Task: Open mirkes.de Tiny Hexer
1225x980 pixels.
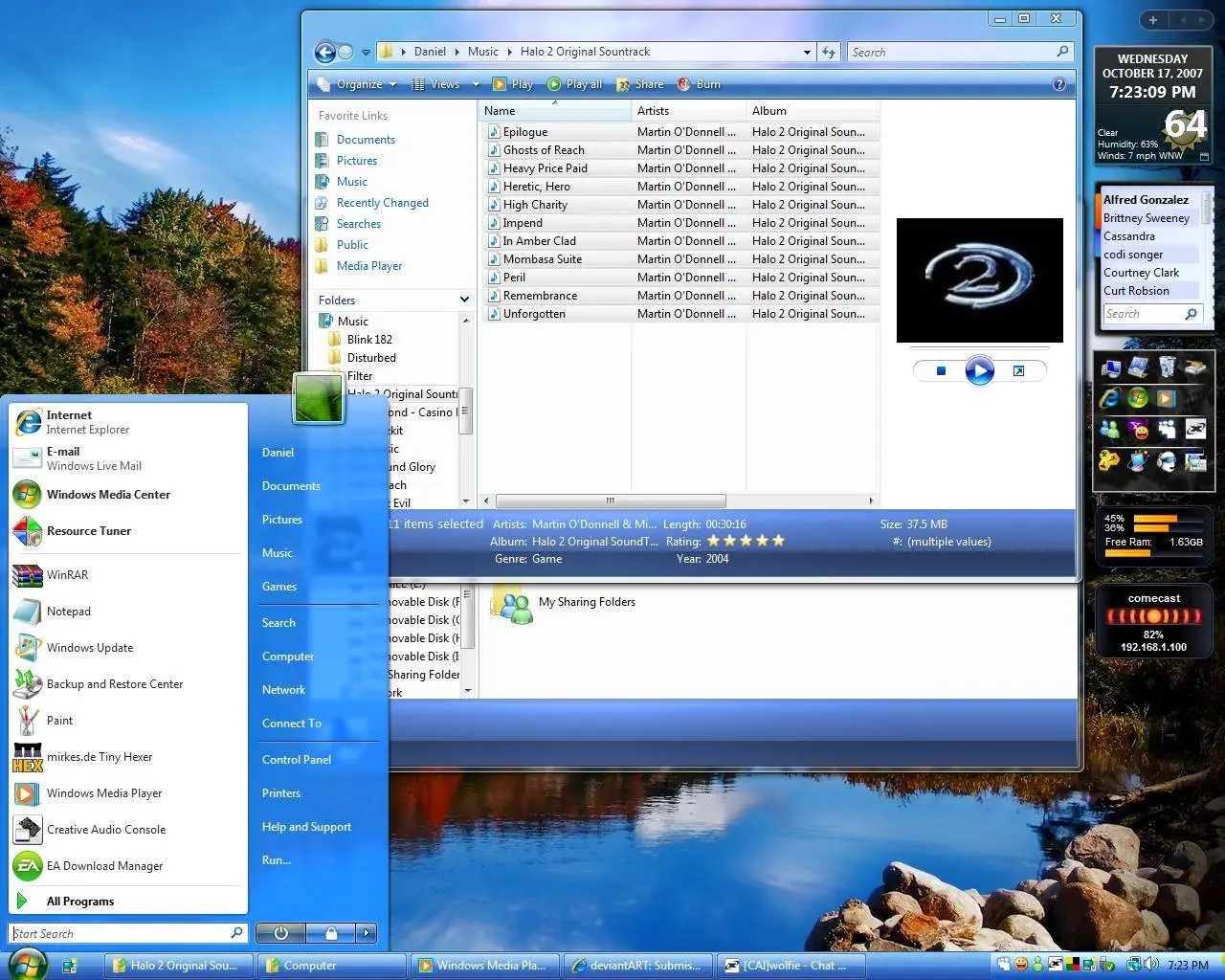Action: pyautogui.click(x=127, y=757)
